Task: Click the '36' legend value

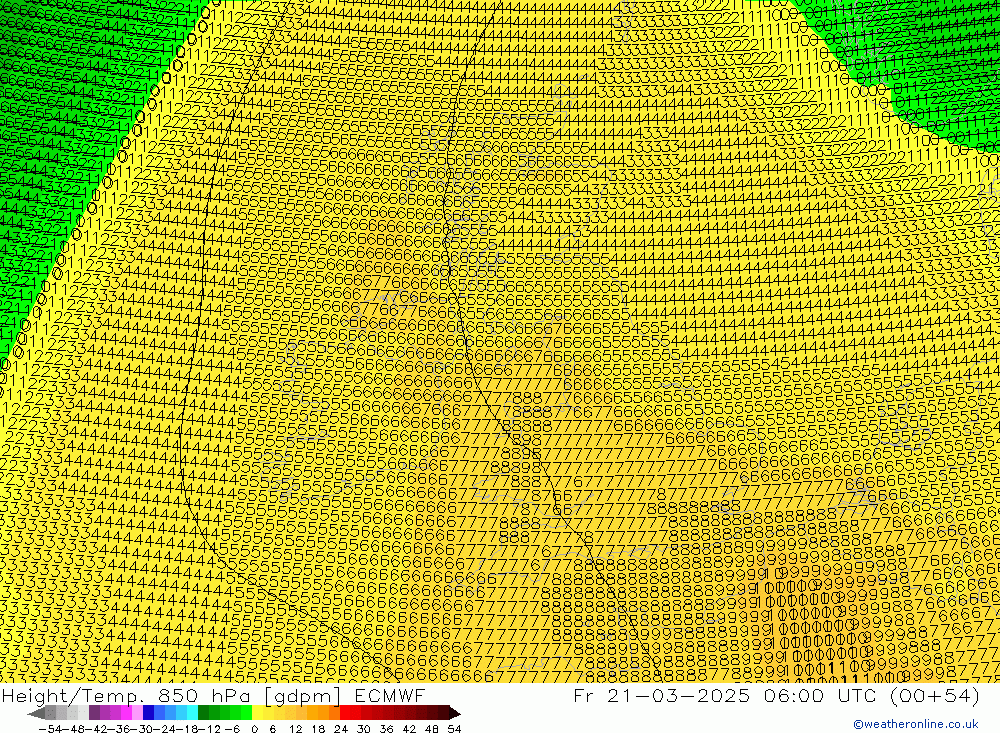Action: pyautogui.click(x=386, y=729)
